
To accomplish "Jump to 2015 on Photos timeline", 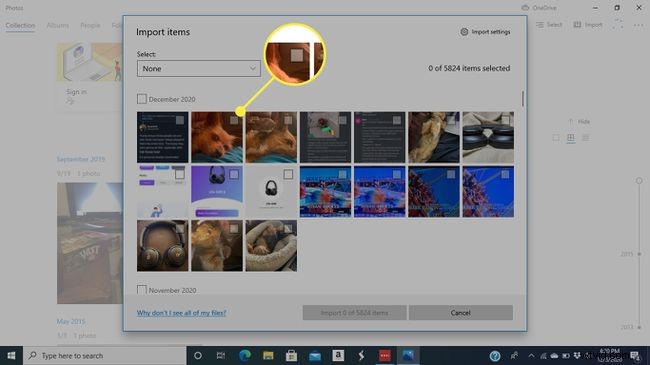I will 626,254.
